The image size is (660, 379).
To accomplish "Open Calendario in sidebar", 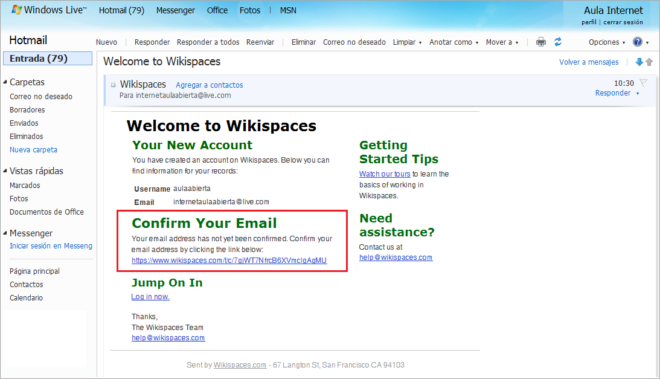I will pyautogui.click(x=26, y=298).
